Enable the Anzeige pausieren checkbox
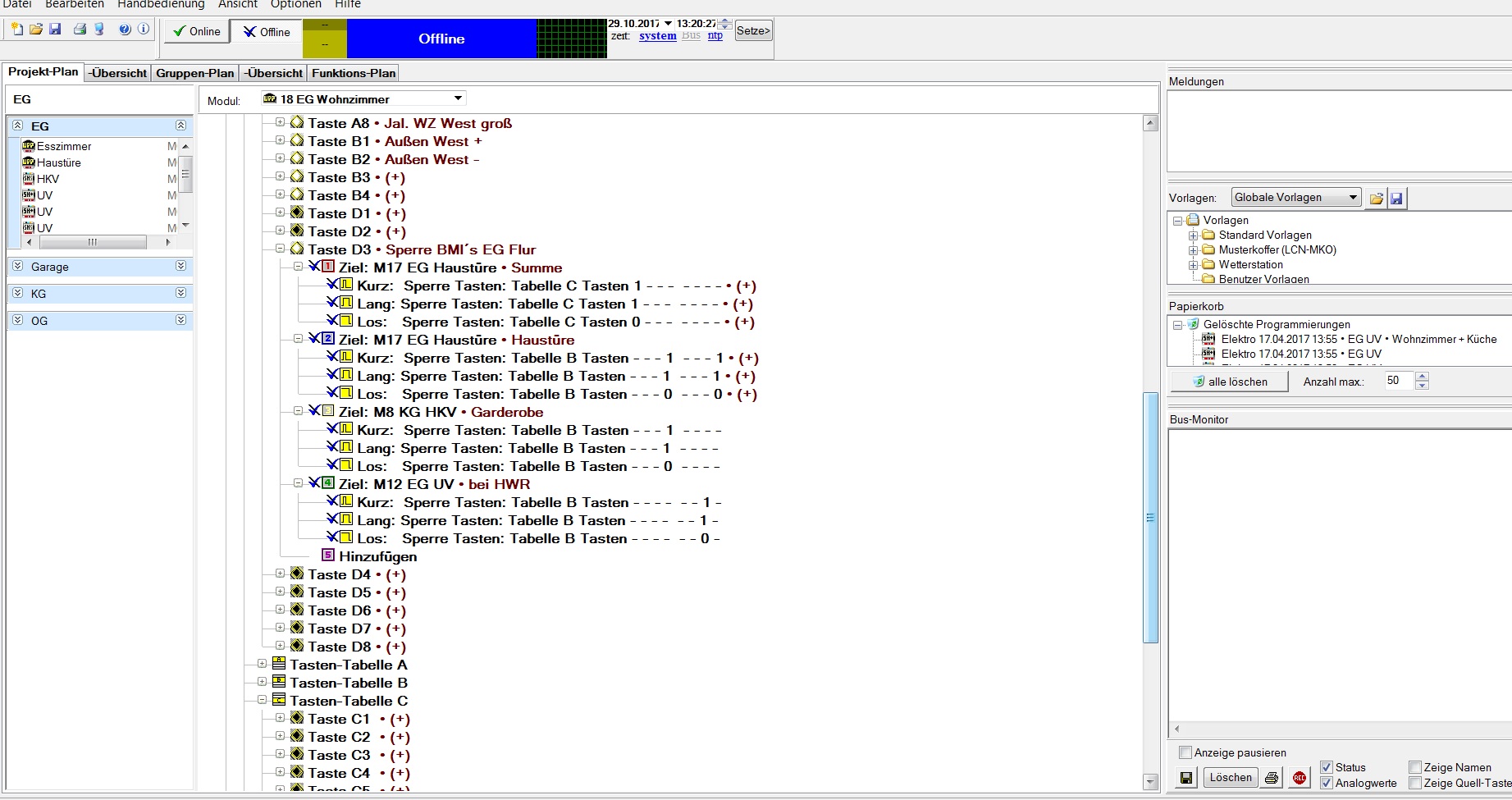Viewport: 1512px width, 800px height. coord(1185,752)
